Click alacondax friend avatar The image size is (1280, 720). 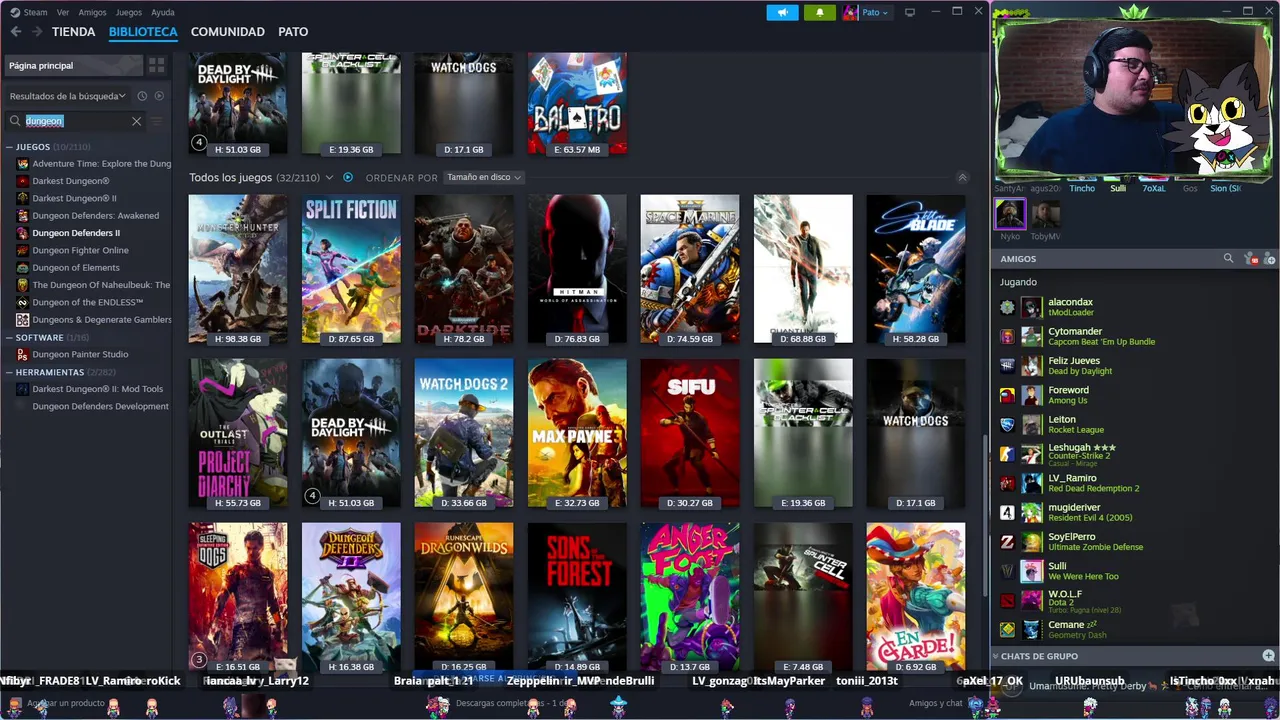click(x=1031, y=307)
